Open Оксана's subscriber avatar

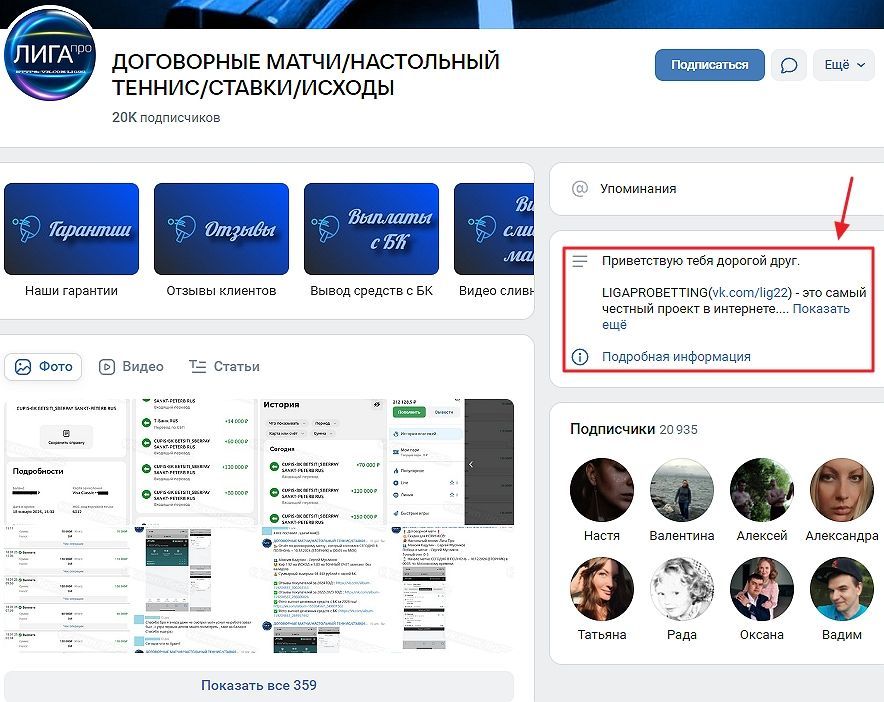click(x=762, y=589)
